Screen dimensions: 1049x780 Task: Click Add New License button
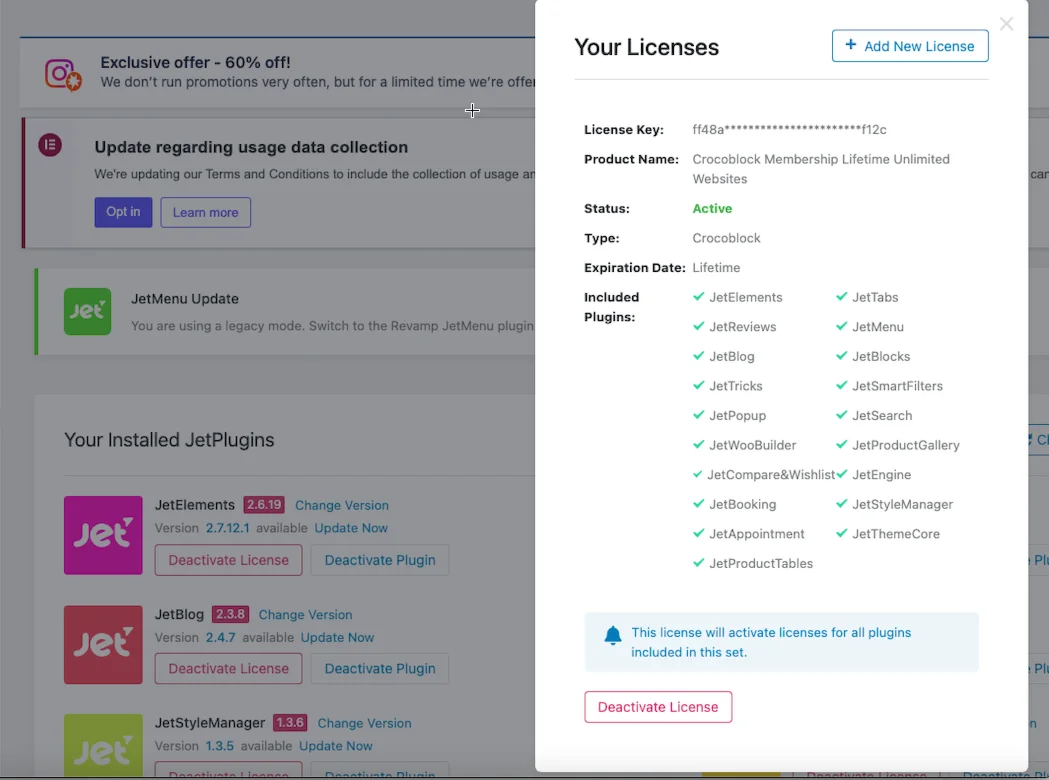[x=910, y=46]
